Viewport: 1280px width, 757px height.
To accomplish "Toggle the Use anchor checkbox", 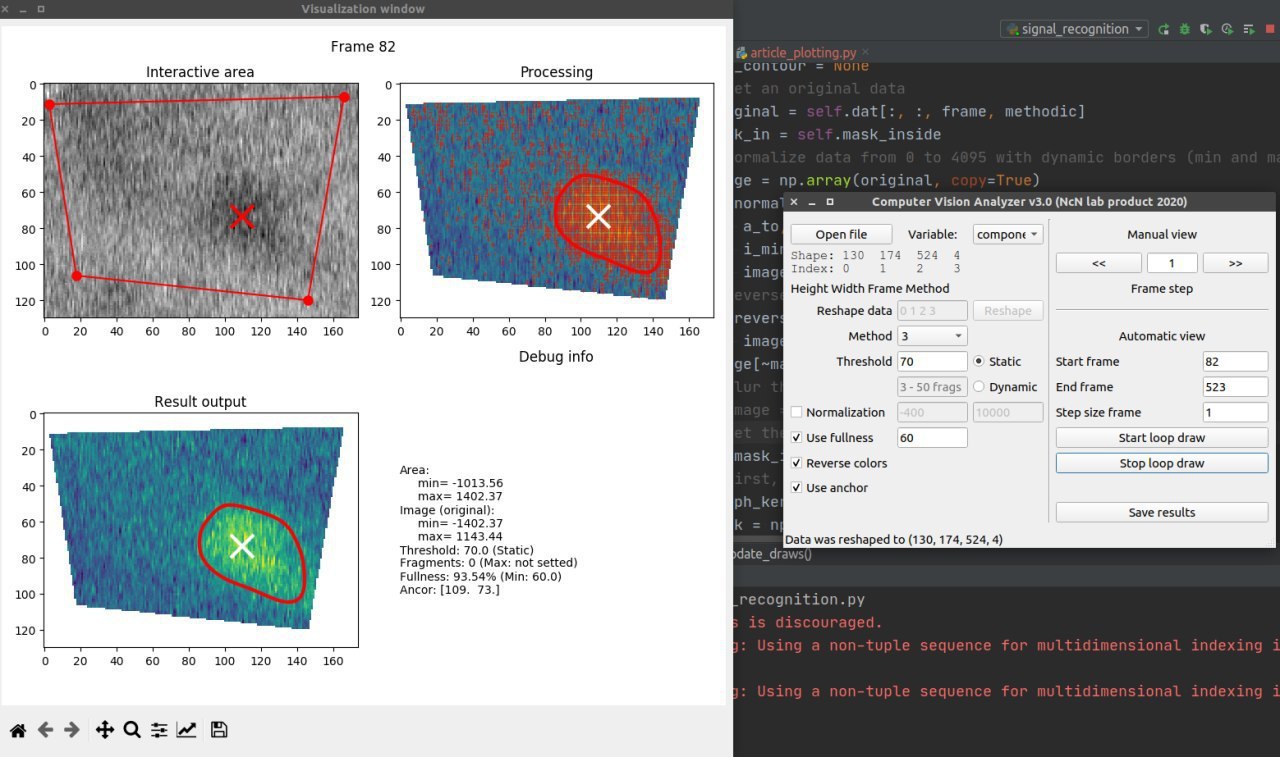I will (x=797, y=488).
